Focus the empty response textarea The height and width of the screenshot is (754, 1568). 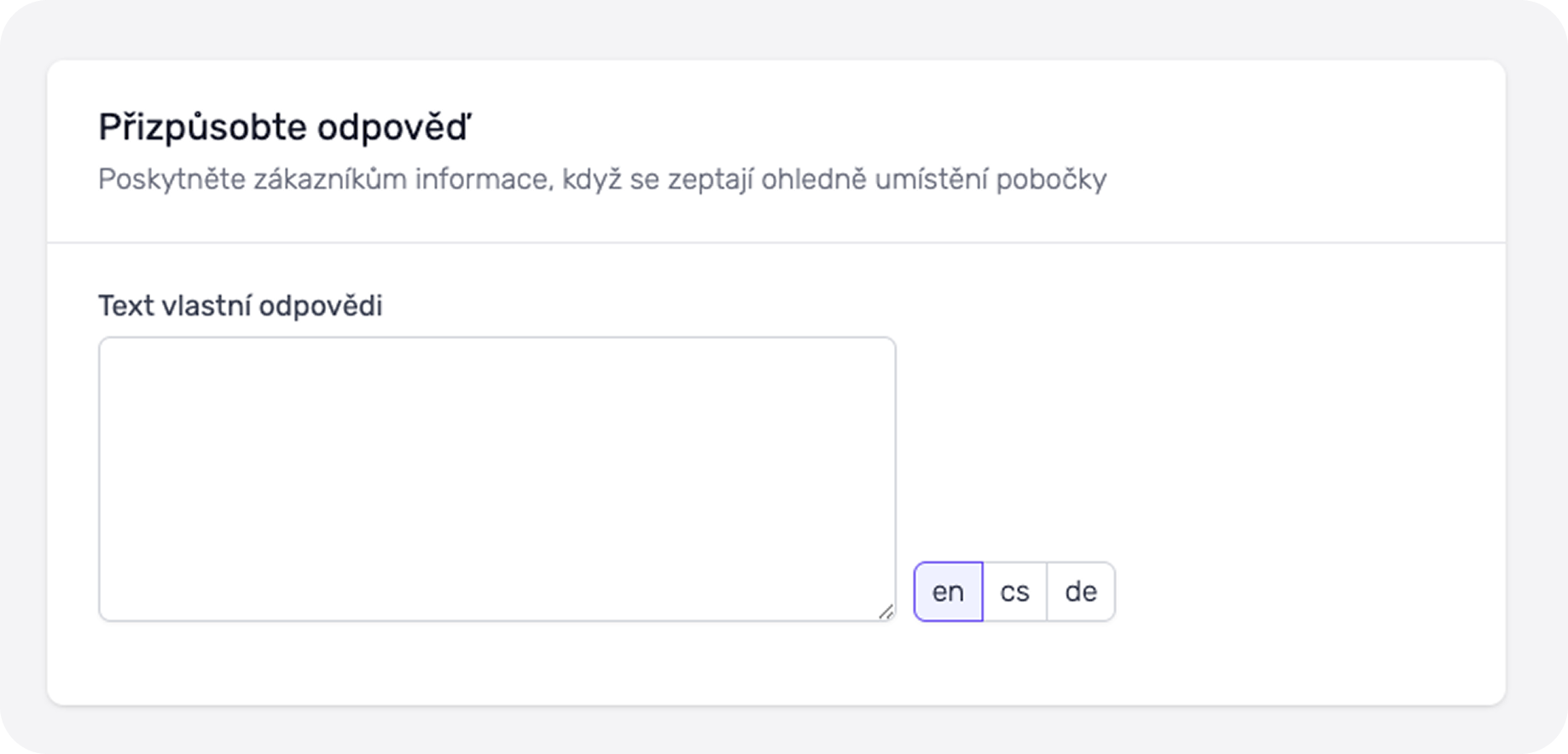coord(497,478)
